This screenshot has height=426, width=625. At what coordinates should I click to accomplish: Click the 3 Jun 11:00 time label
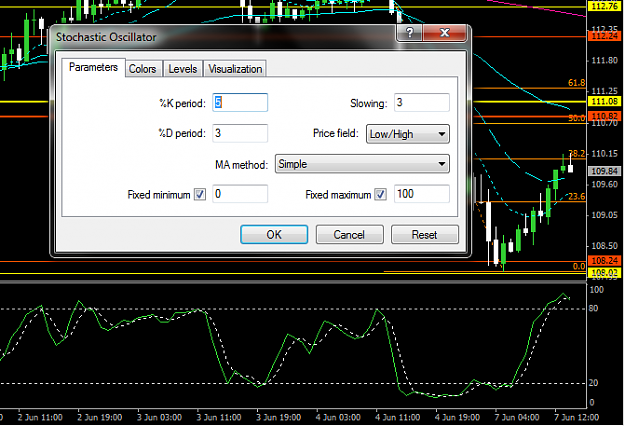click(218, 417)
